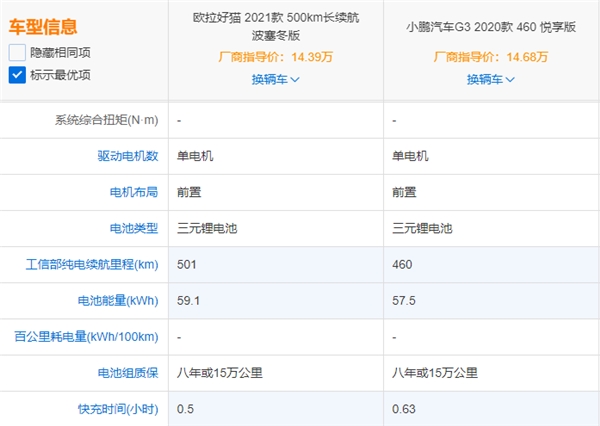Click 前置 in the 小鹏G3 column
Image resolution: width=600 pixels, height=426 pixels.
[x=404, y=192]
